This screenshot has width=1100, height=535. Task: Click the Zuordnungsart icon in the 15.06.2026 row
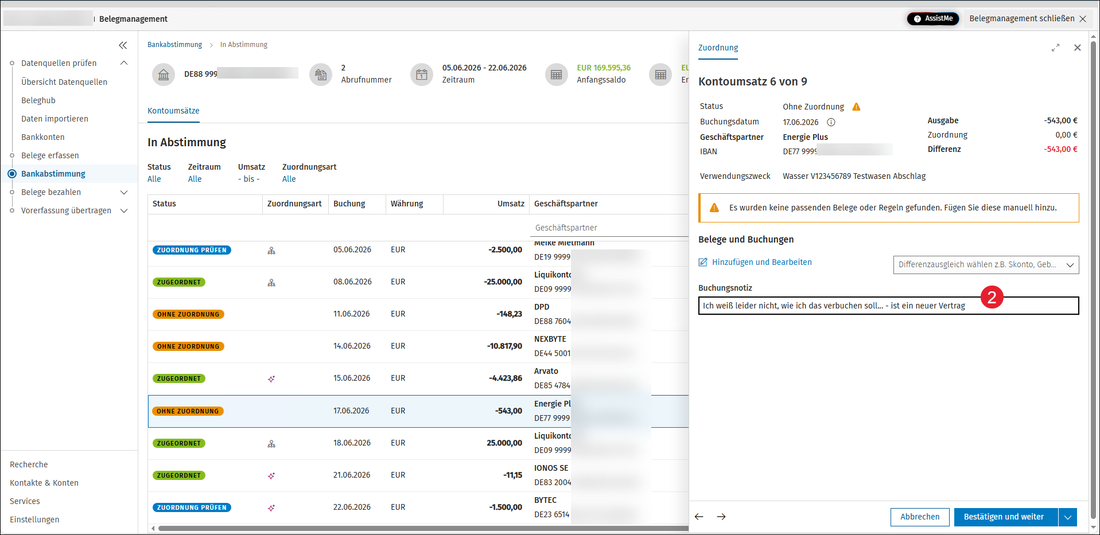tap(271, 378)
